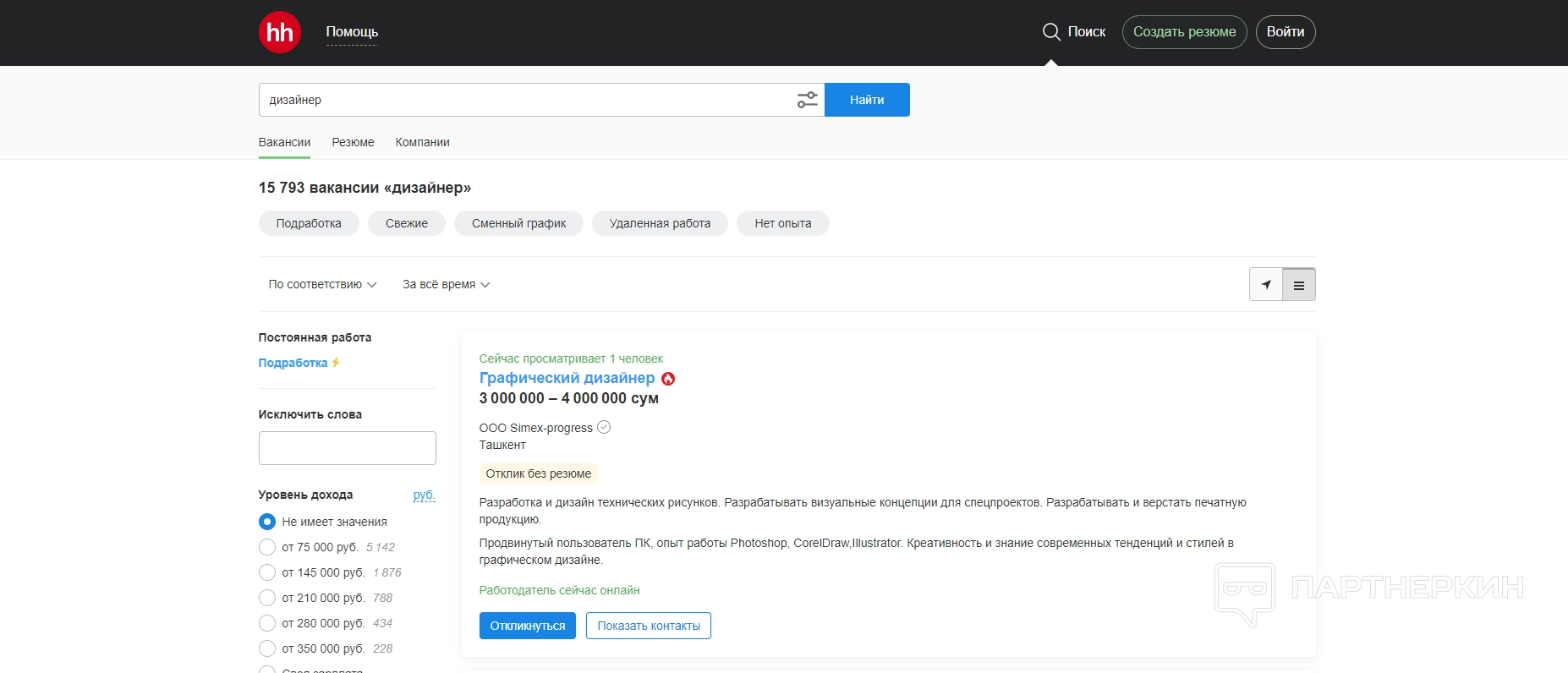This screenshot has width=1568, height=673.
Task: Select income from 75 000 руб.
Action: (x=267, y=547)
